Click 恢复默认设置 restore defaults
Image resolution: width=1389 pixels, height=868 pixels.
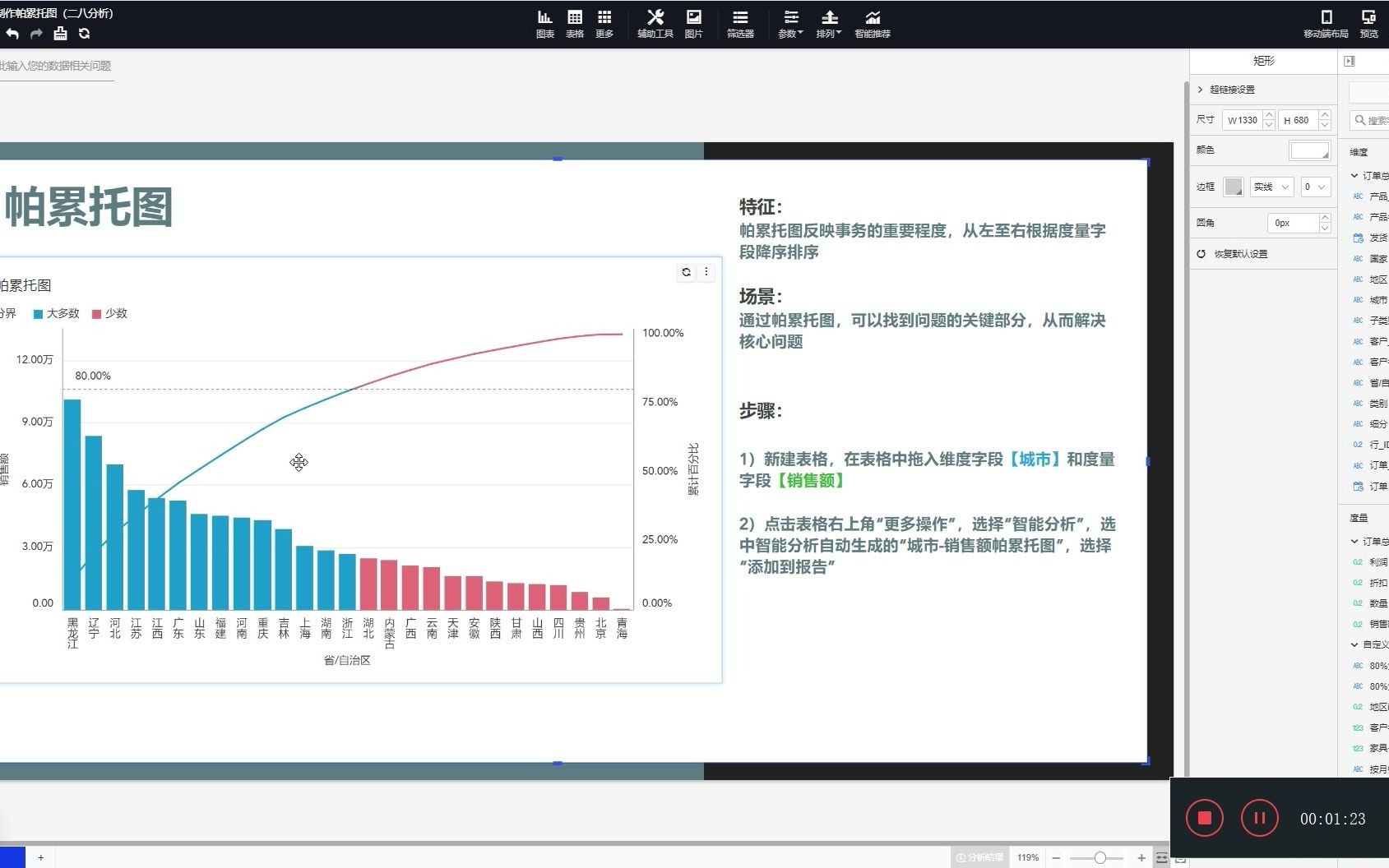pyautogui.click(x=1232, y=254)
